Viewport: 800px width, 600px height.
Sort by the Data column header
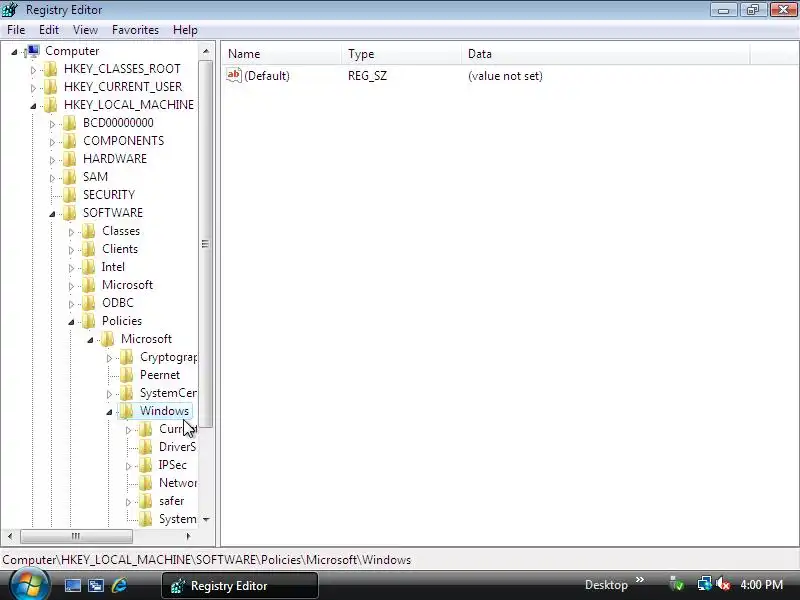606,54
